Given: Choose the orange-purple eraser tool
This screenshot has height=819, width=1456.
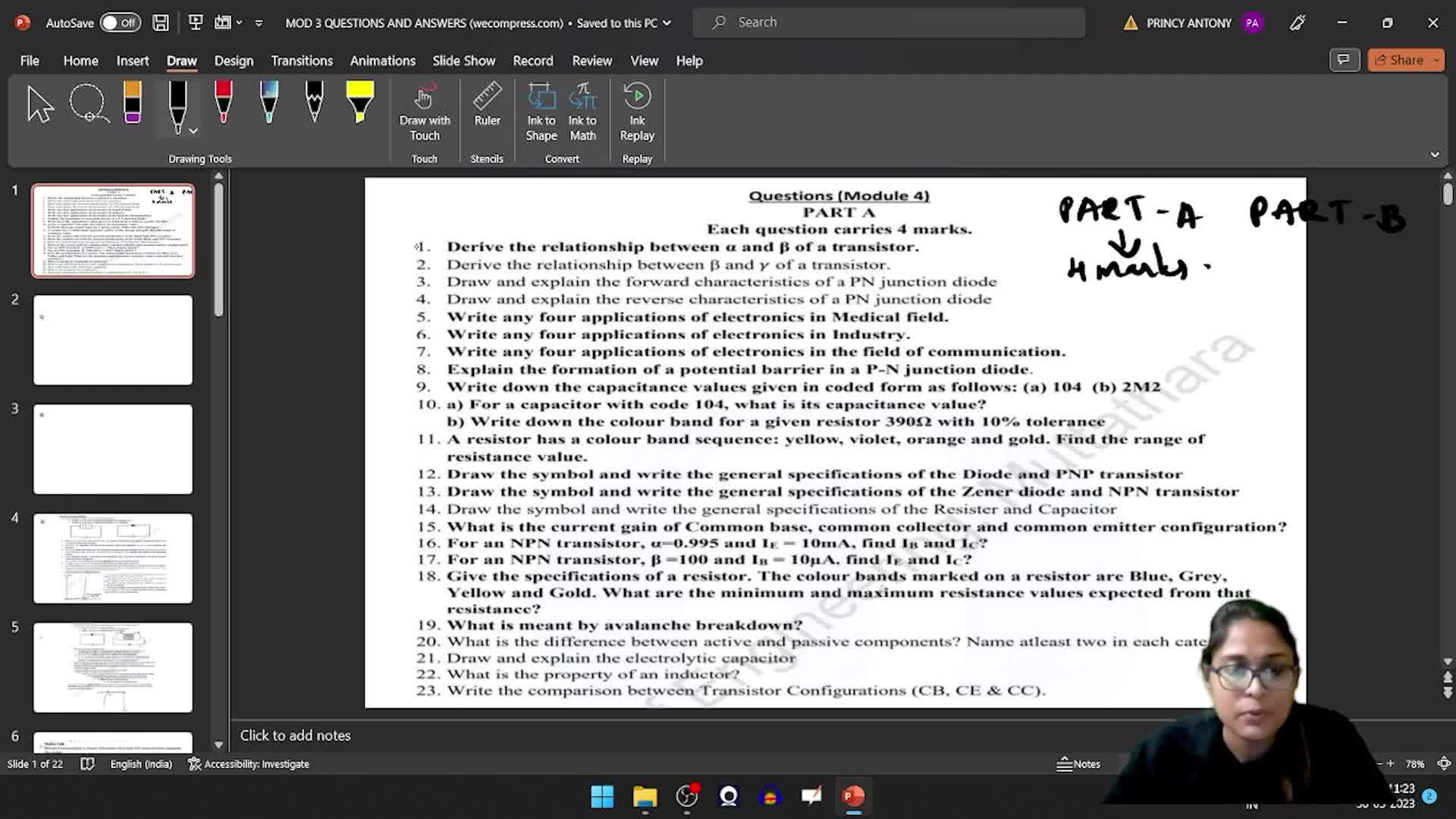Looking at the screenshot, I should point(133,104).
